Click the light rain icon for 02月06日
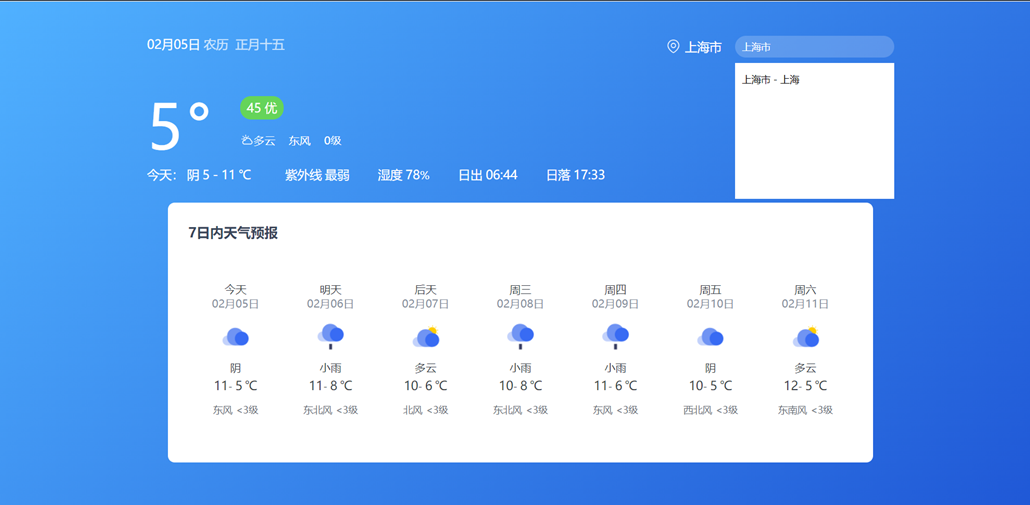The height and width of the screenshot is (505, 1030). pos(330,336)
